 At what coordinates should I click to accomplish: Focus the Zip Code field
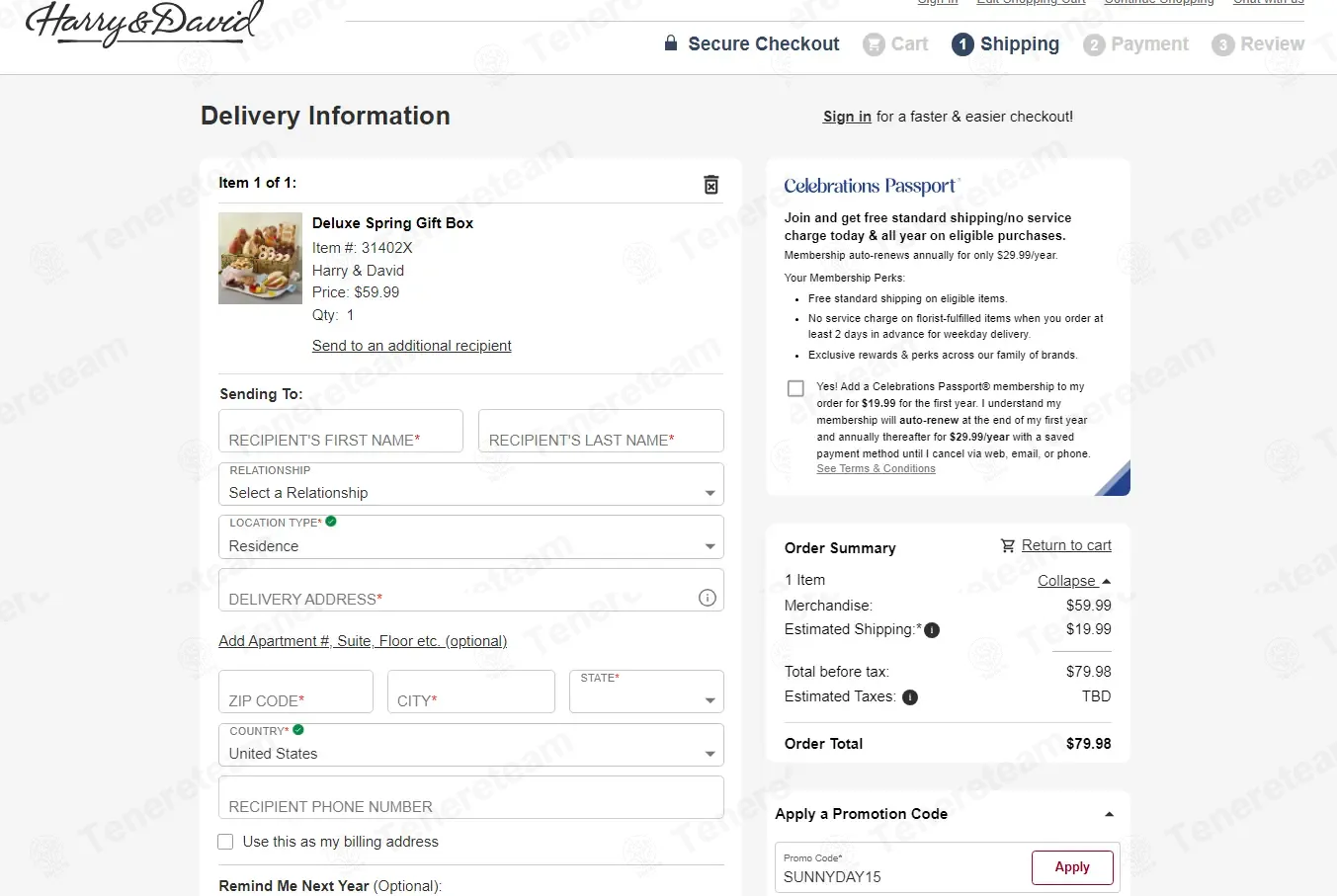coord(295,692)
